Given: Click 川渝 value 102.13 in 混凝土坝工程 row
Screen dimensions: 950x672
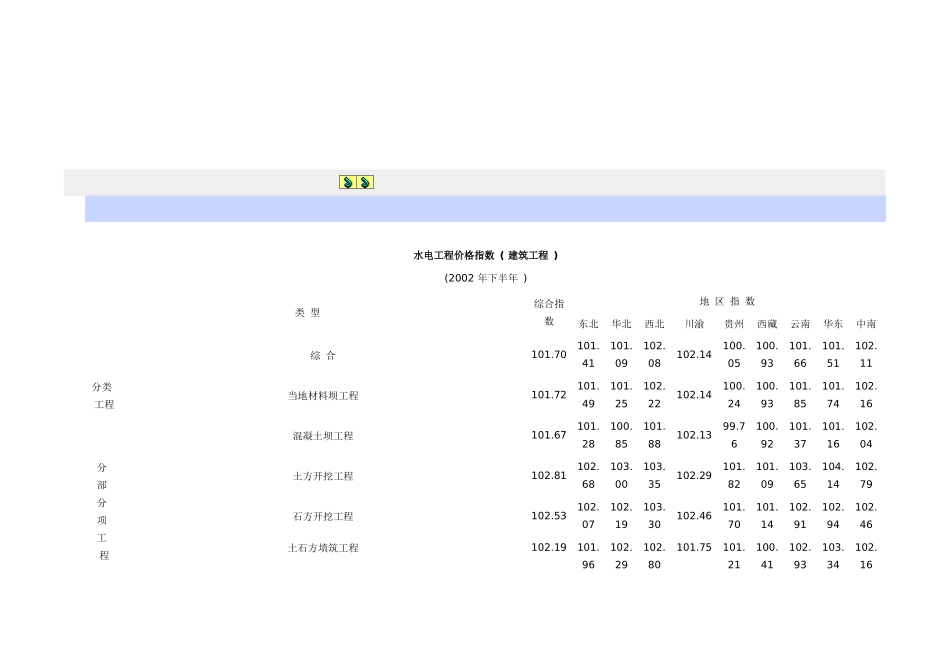Looking at the screenshot, I should coord(694,435).
